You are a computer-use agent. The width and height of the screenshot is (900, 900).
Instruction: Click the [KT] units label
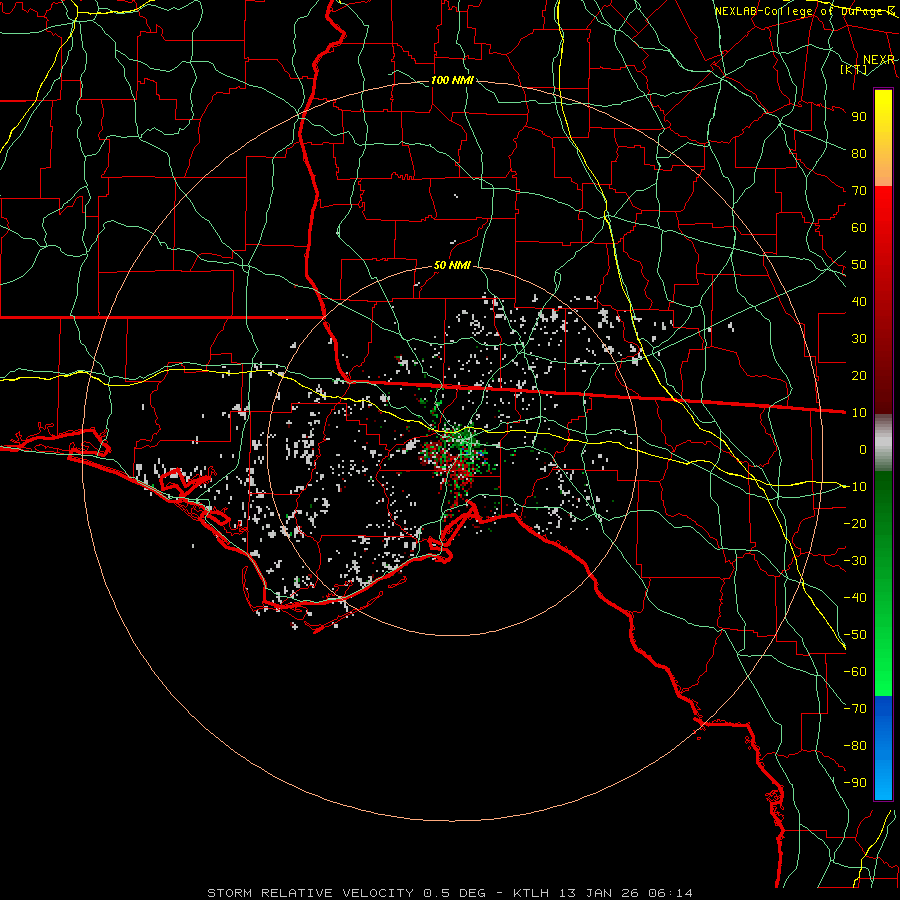click(x=854, y=69)
